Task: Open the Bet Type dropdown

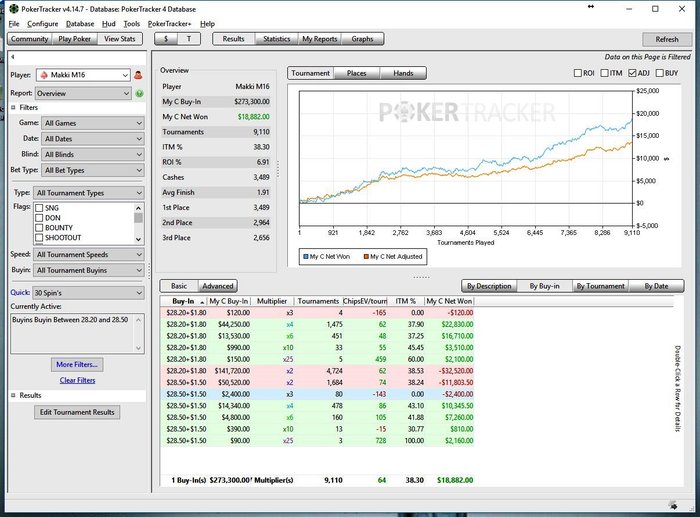Action: 92,170
